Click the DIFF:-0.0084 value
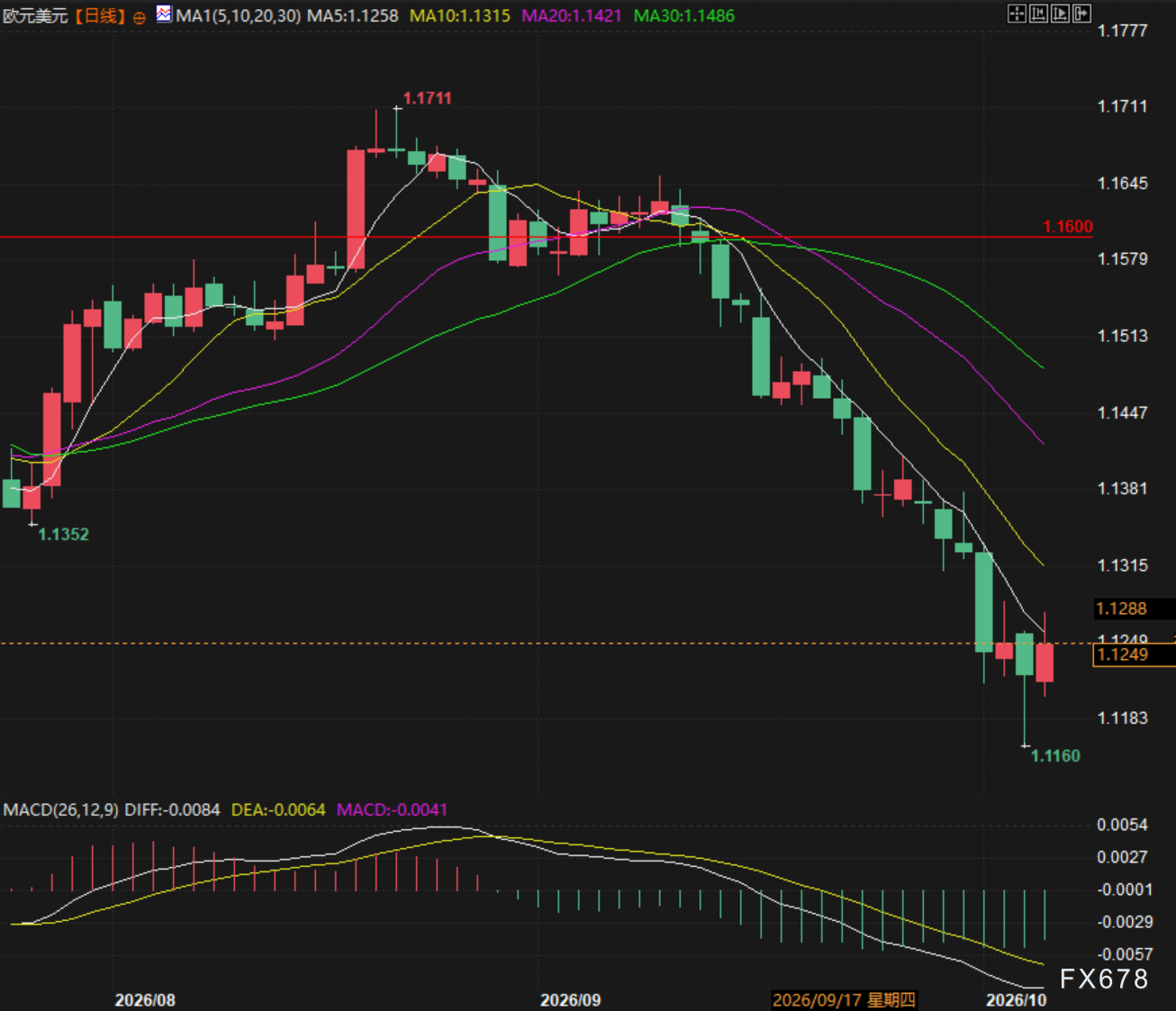Viewport: 1176px width, 1011px height. pos(172,809)
